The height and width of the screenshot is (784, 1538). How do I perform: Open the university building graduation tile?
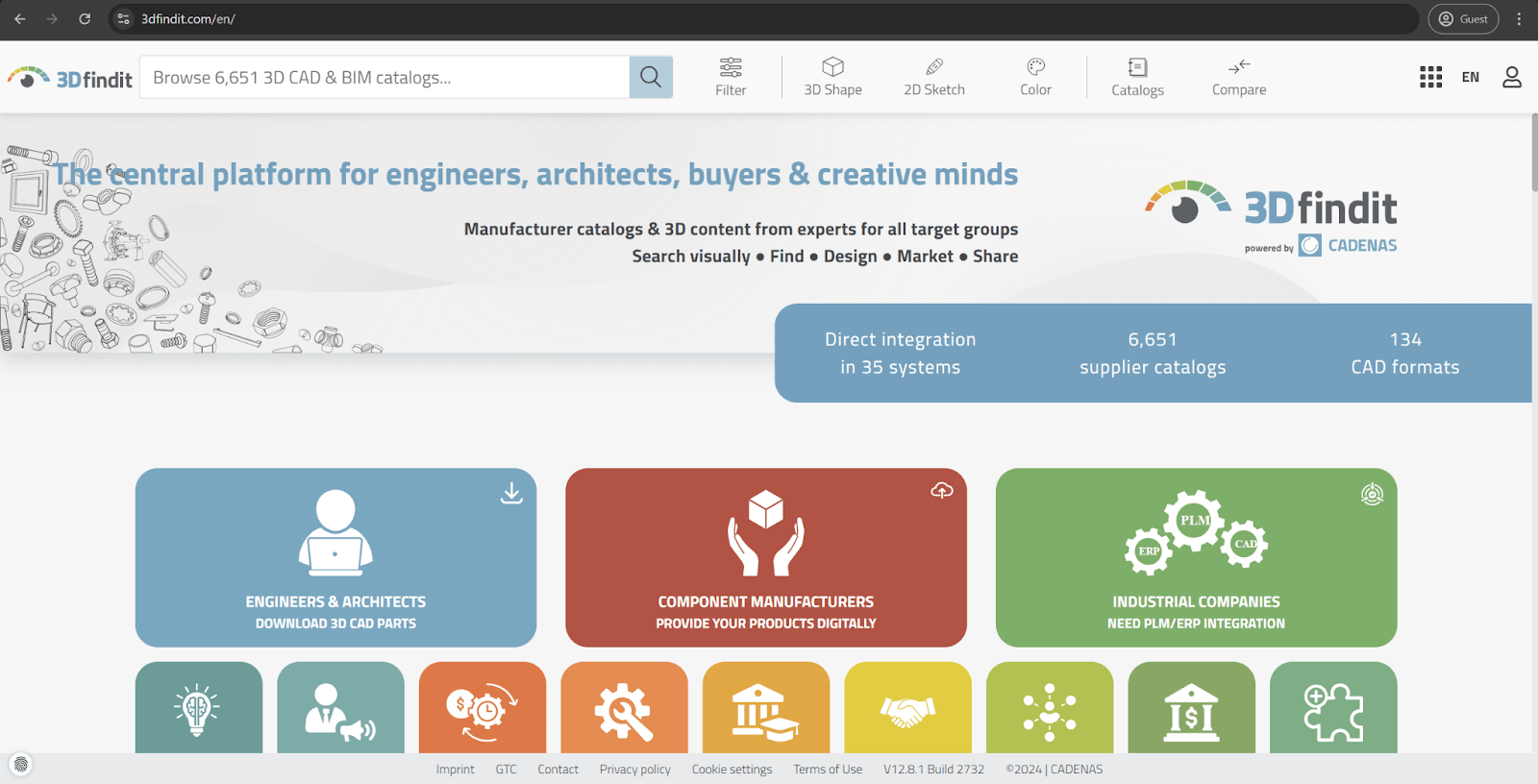[766, 708]
